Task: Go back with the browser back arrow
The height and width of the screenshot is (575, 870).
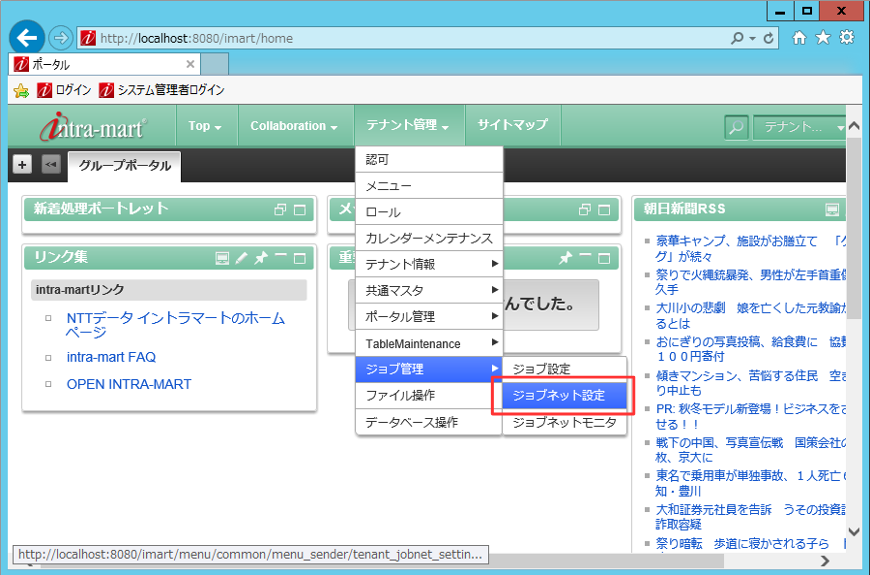Action: coord(27,38)
